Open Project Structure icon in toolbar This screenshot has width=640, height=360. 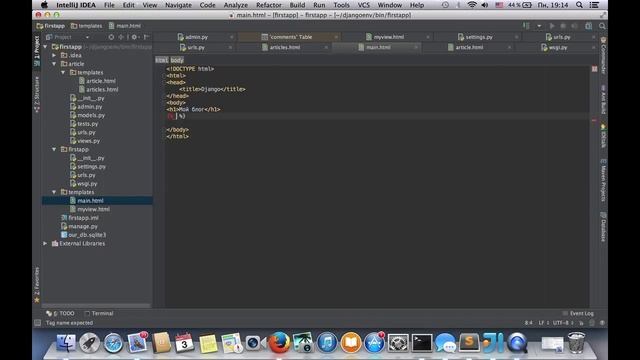[589, 26]
